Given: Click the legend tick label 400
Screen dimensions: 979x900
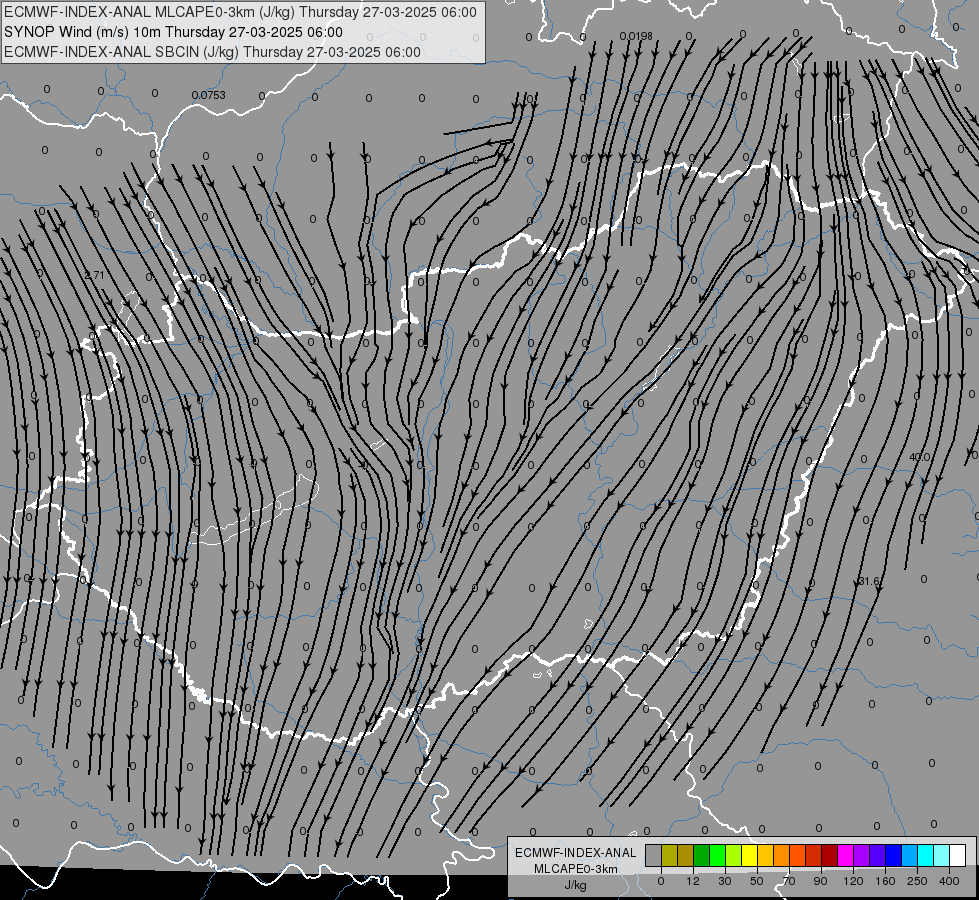Looking at the screenshot, I should click(949, 881).
